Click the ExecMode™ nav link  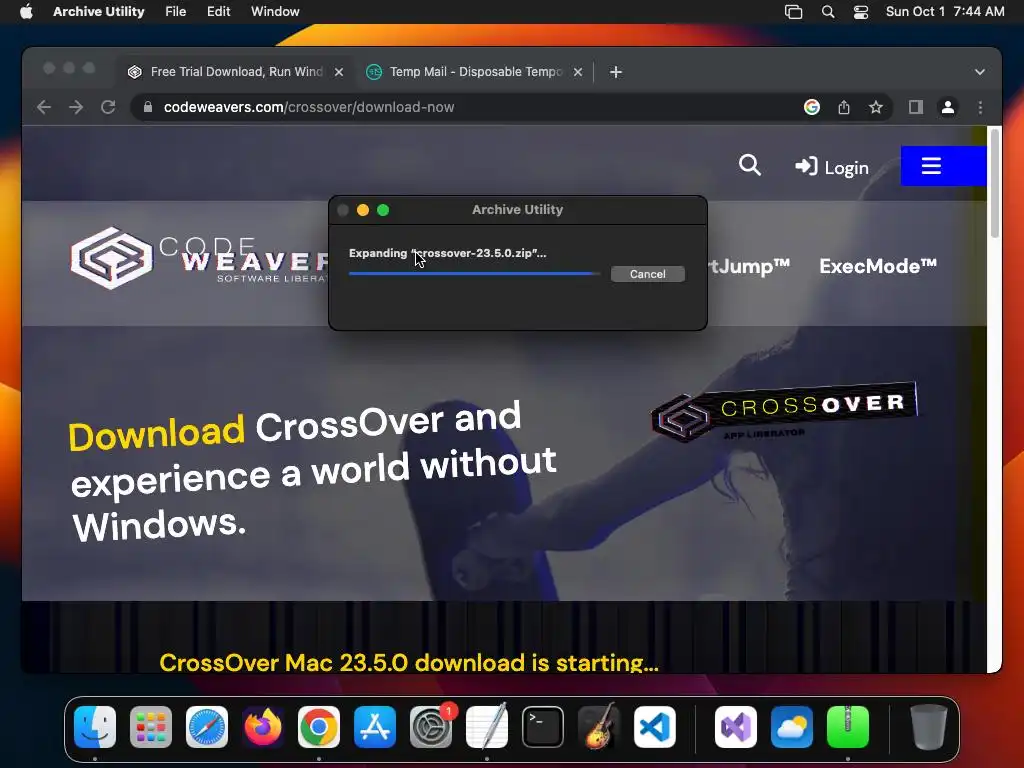click(x=878, y=266)
